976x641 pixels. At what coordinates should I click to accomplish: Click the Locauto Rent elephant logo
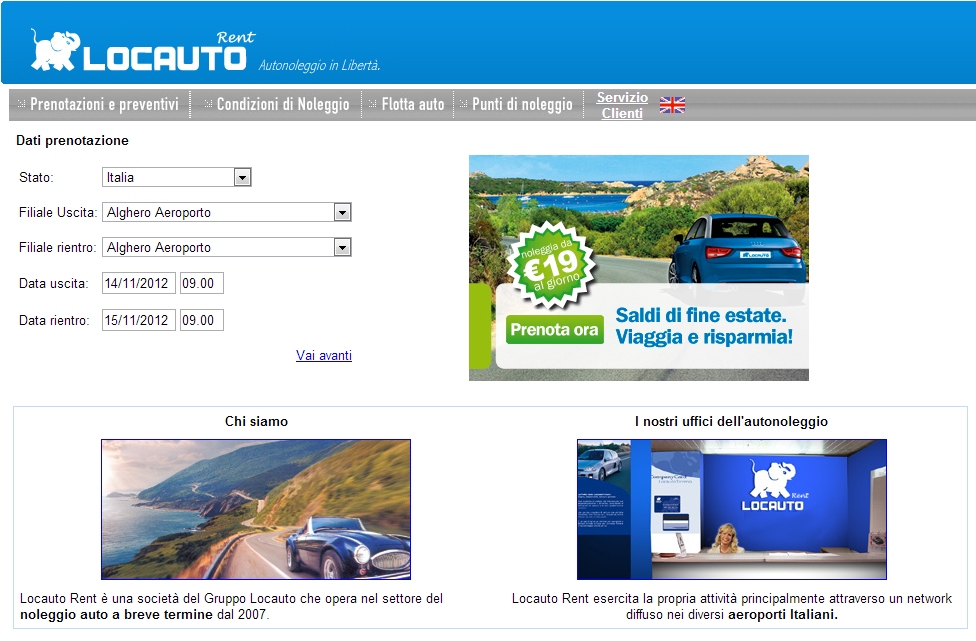pyautogui.click(x=143, y=51)
